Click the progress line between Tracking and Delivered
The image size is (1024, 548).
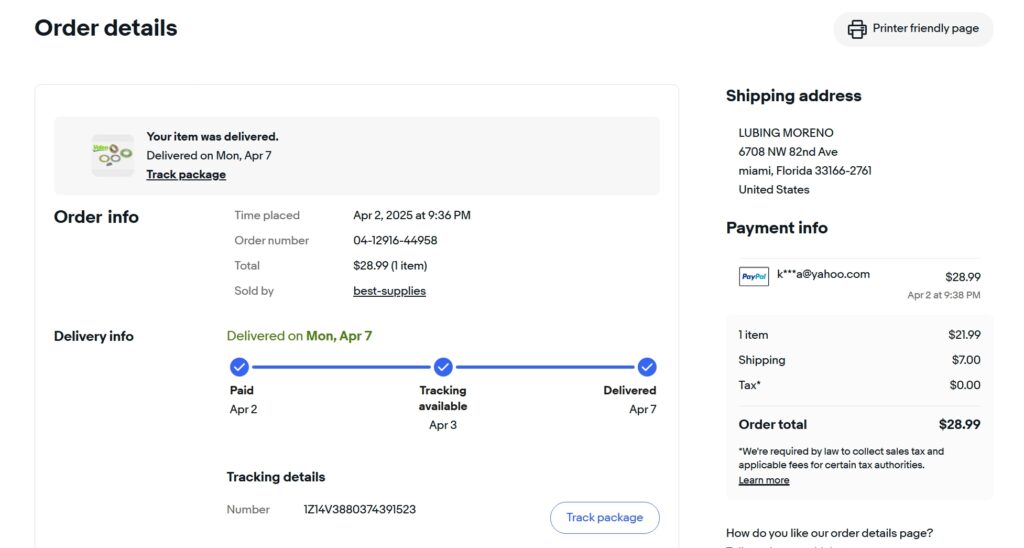[545, 367]
